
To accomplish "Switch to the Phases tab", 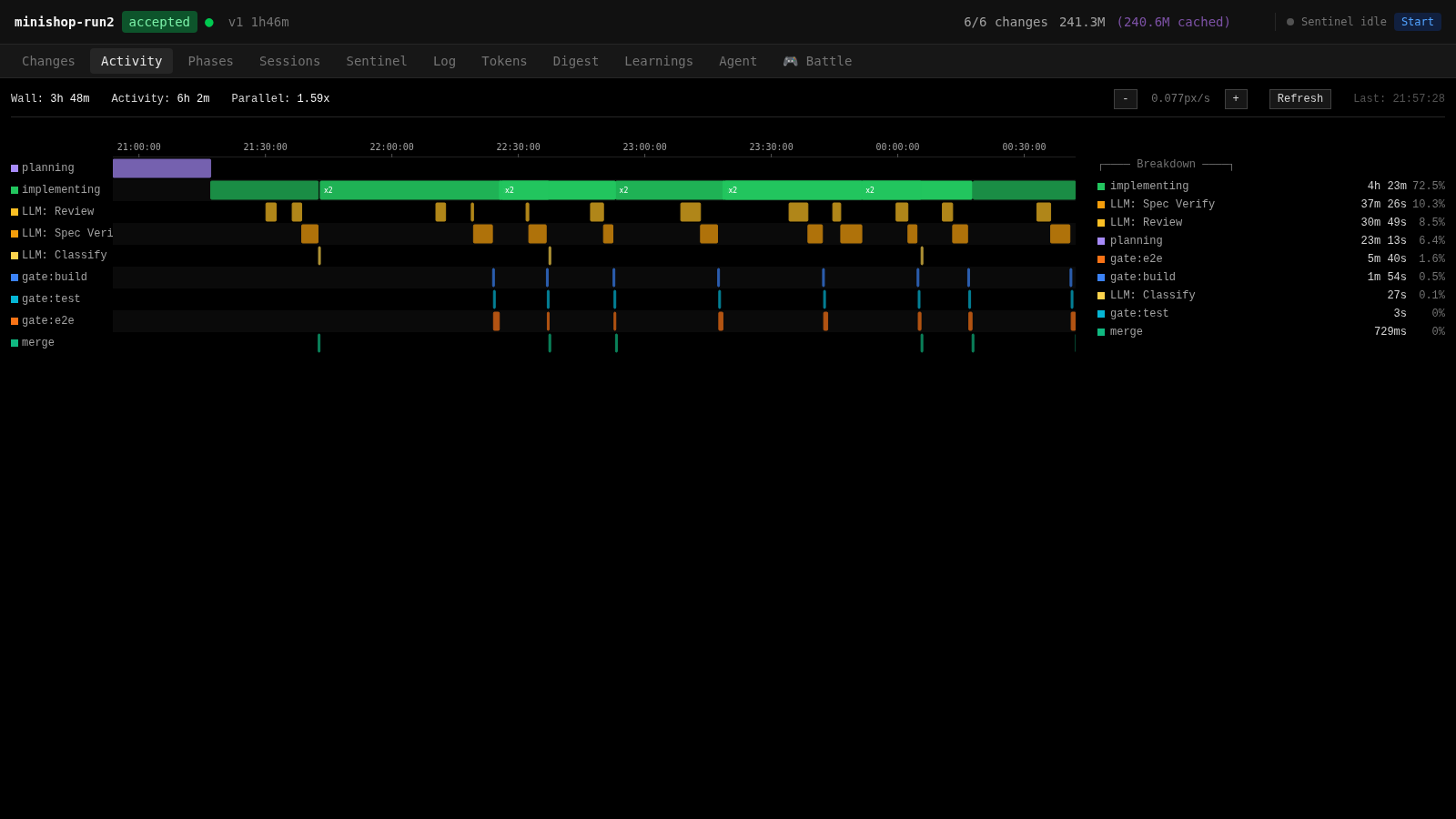I will [210, 61].
